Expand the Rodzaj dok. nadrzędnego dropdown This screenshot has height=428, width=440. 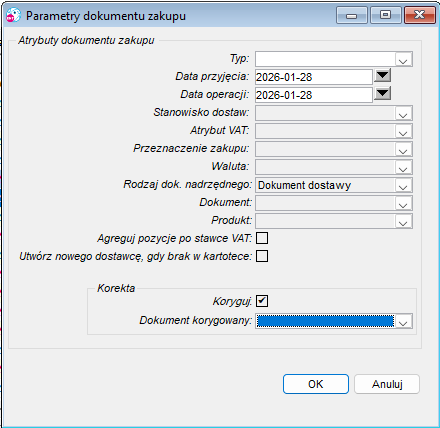[x=403, y=185]
